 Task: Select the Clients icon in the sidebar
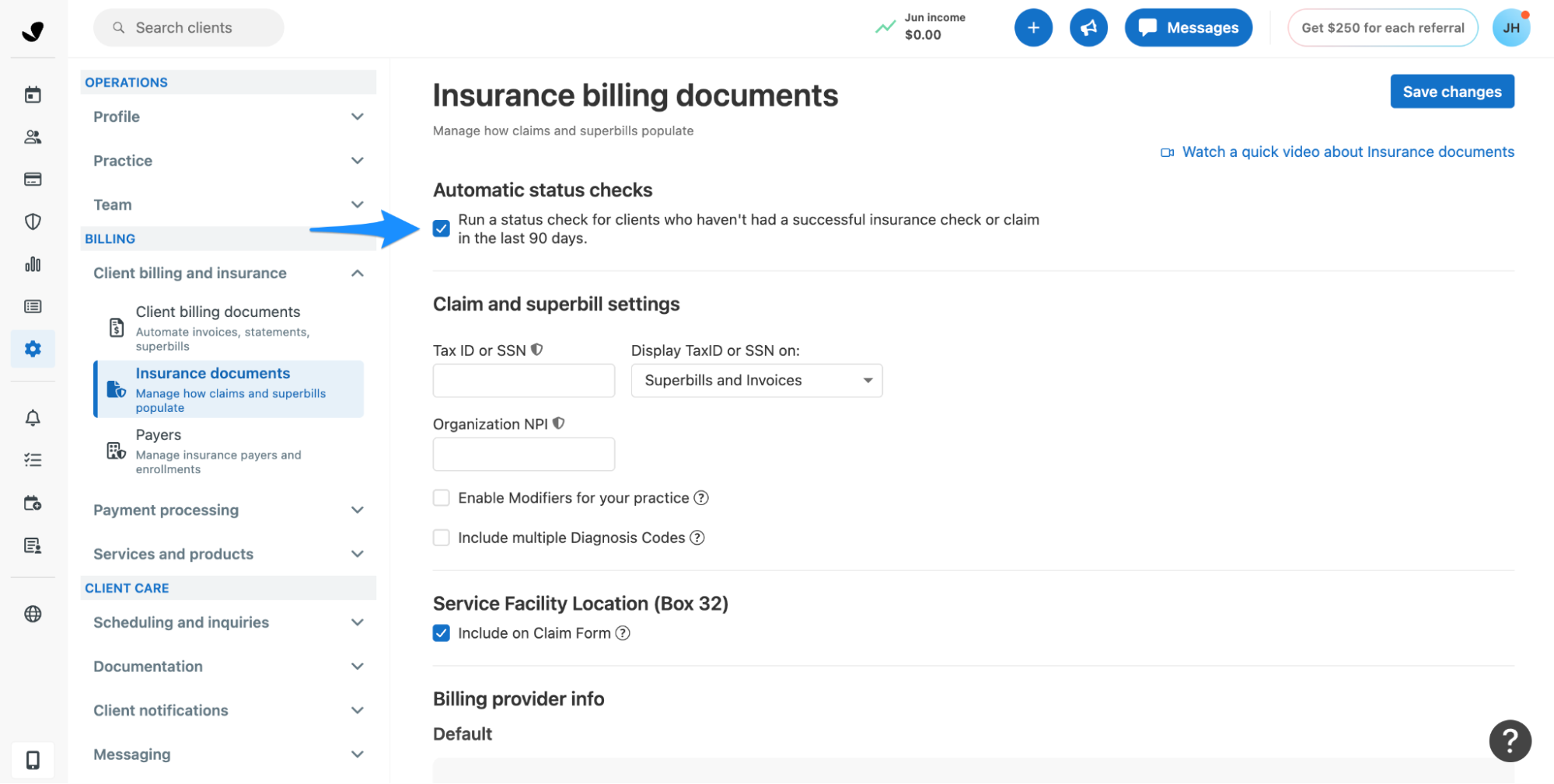[x=33, y=137]
